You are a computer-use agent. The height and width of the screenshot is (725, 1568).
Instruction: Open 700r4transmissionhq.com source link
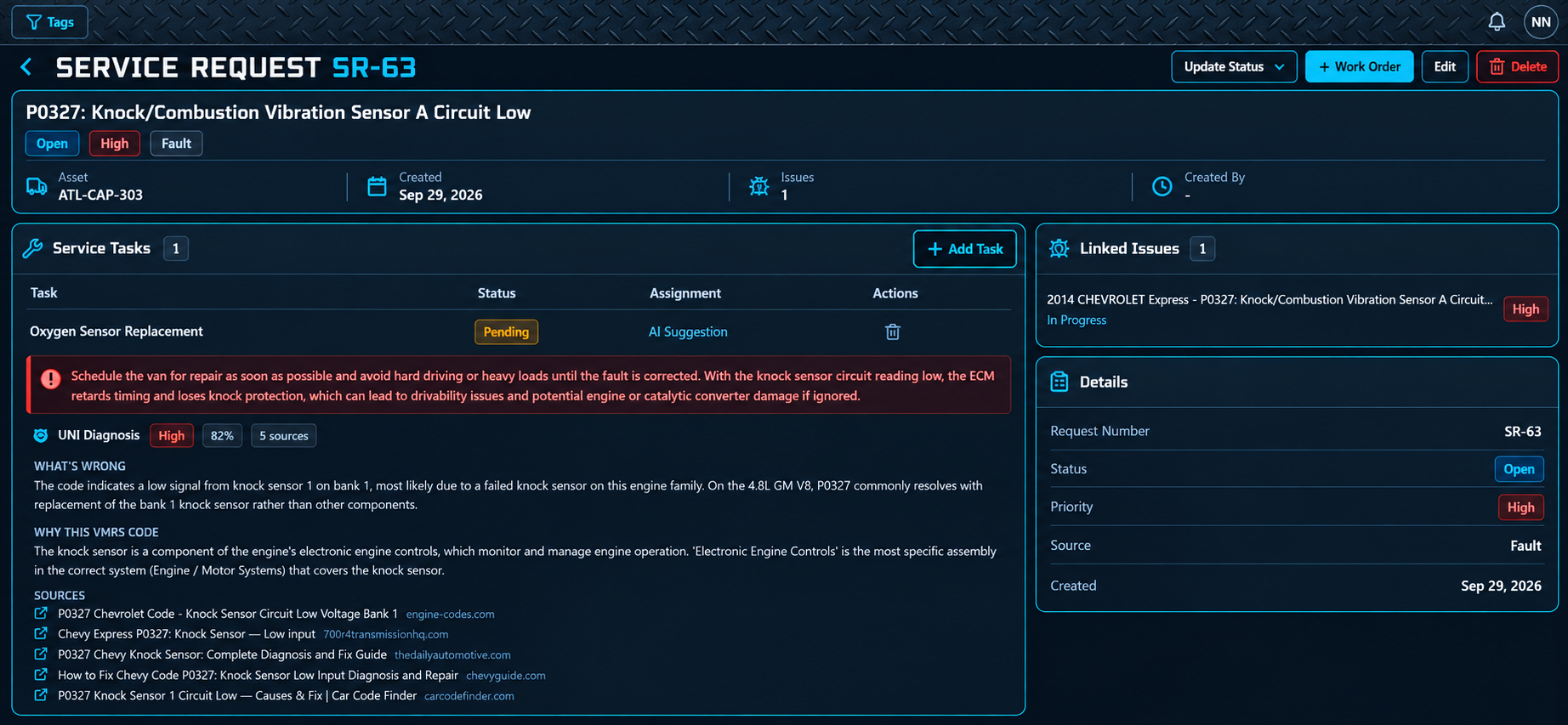[x=385, y=634]
